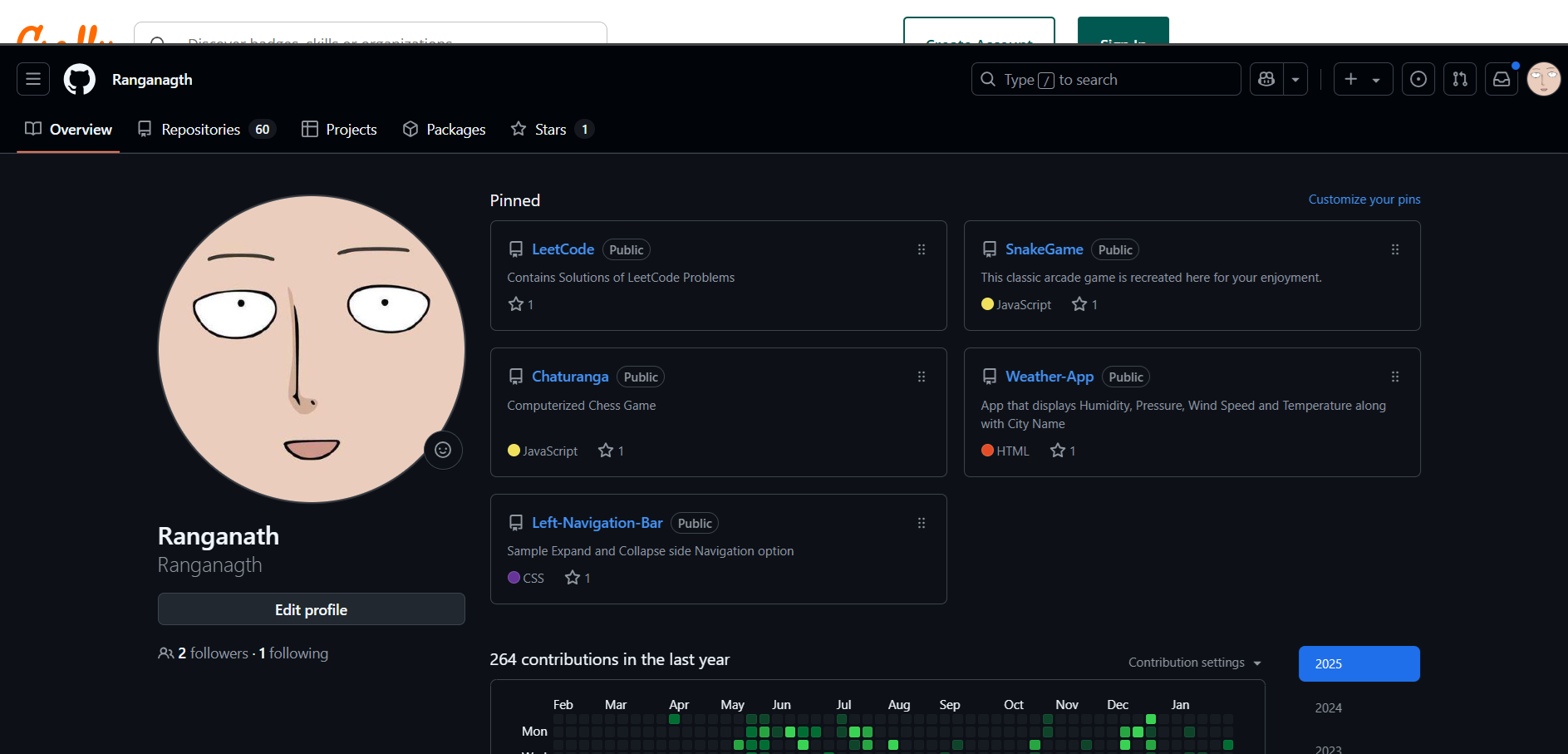
Task: Click drag handle on Chaturanga pin
Action: pyautogui.click(x=922, y=377)
